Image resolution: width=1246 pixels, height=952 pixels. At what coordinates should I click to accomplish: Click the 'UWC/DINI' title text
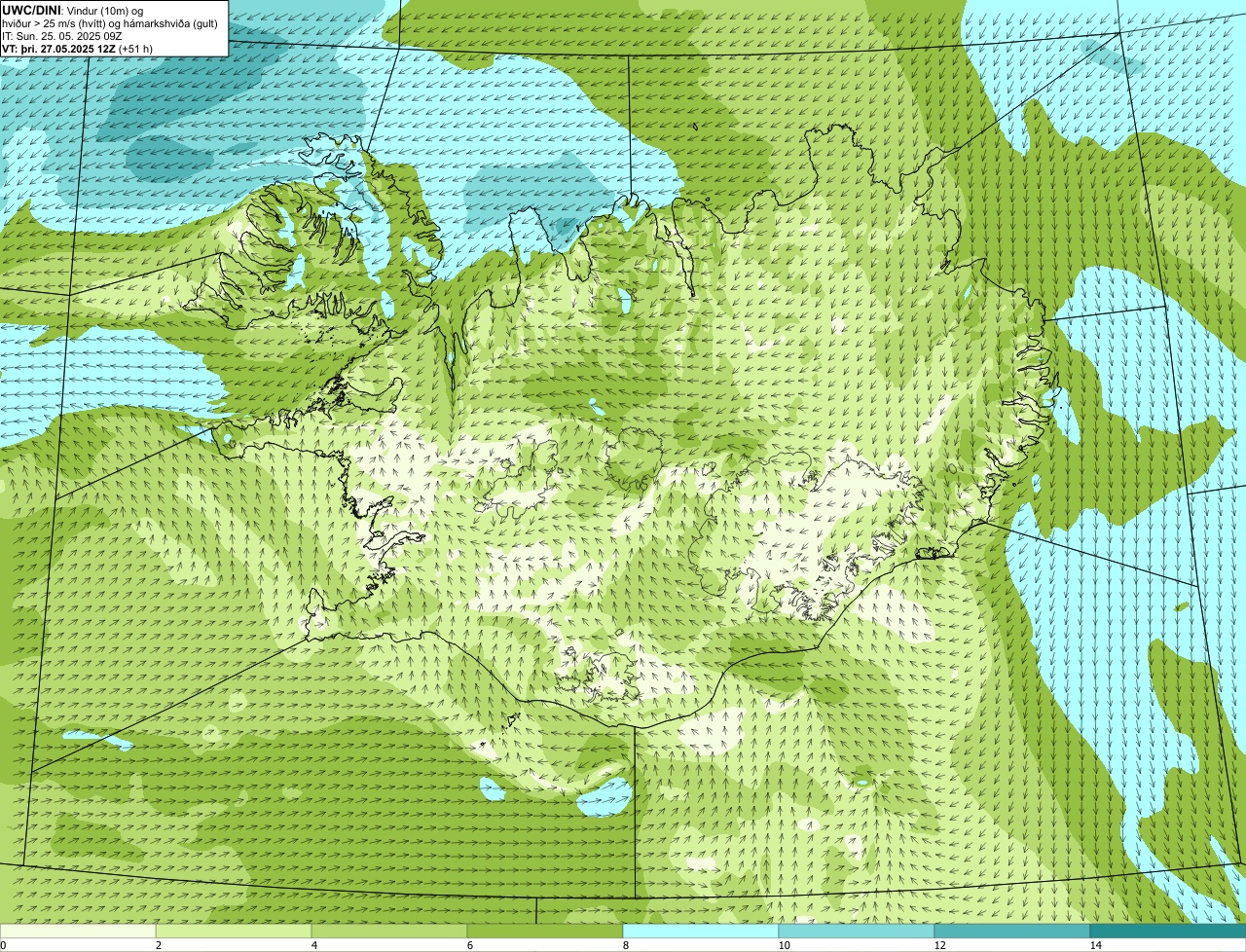click(x=32, y=10)
